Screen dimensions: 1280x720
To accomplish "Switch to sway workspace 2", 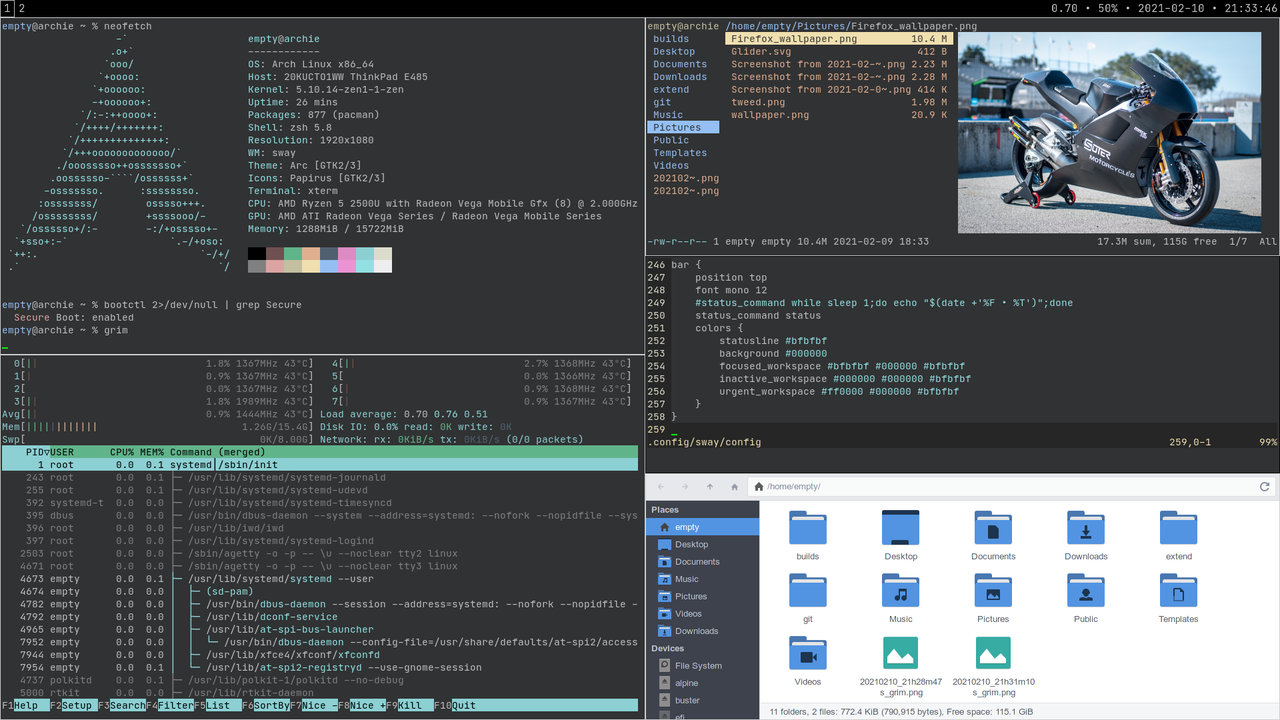I will click(21, 8).
